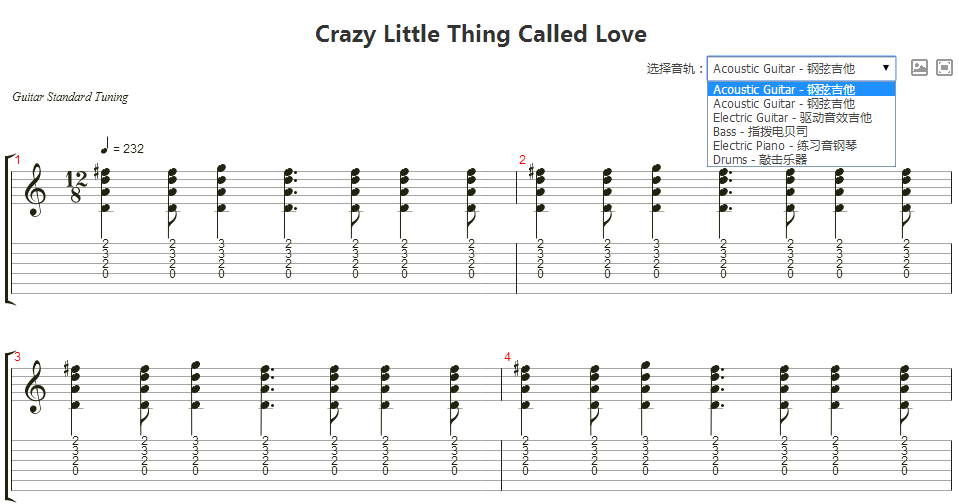Select the highlighted Acoustic Guitar track option
The height and width of the screenshot is (504, 959).
tap(784, 90)
